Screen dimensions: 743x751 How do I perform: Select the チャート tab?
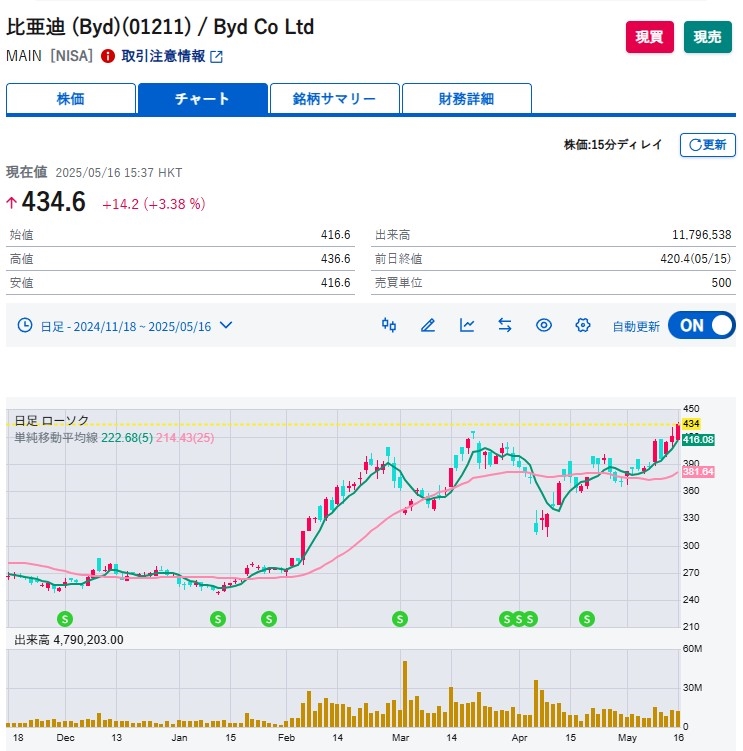[x=203, y=99]
